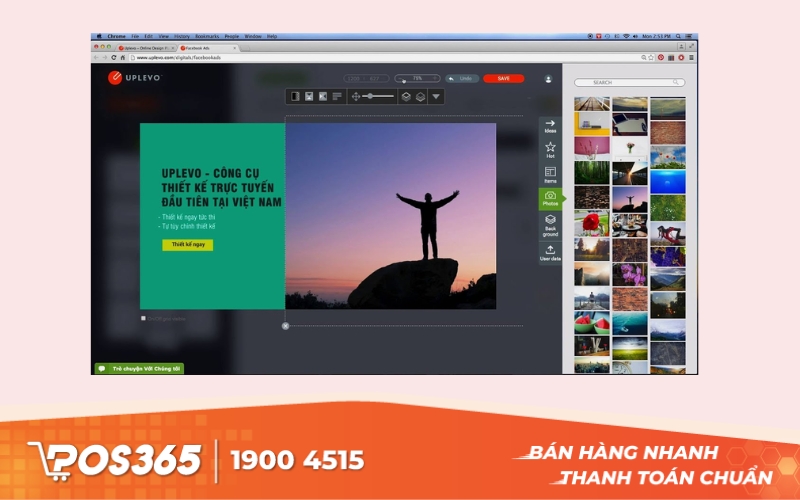
Task: Open the History menu
Action: click(182, 36)
